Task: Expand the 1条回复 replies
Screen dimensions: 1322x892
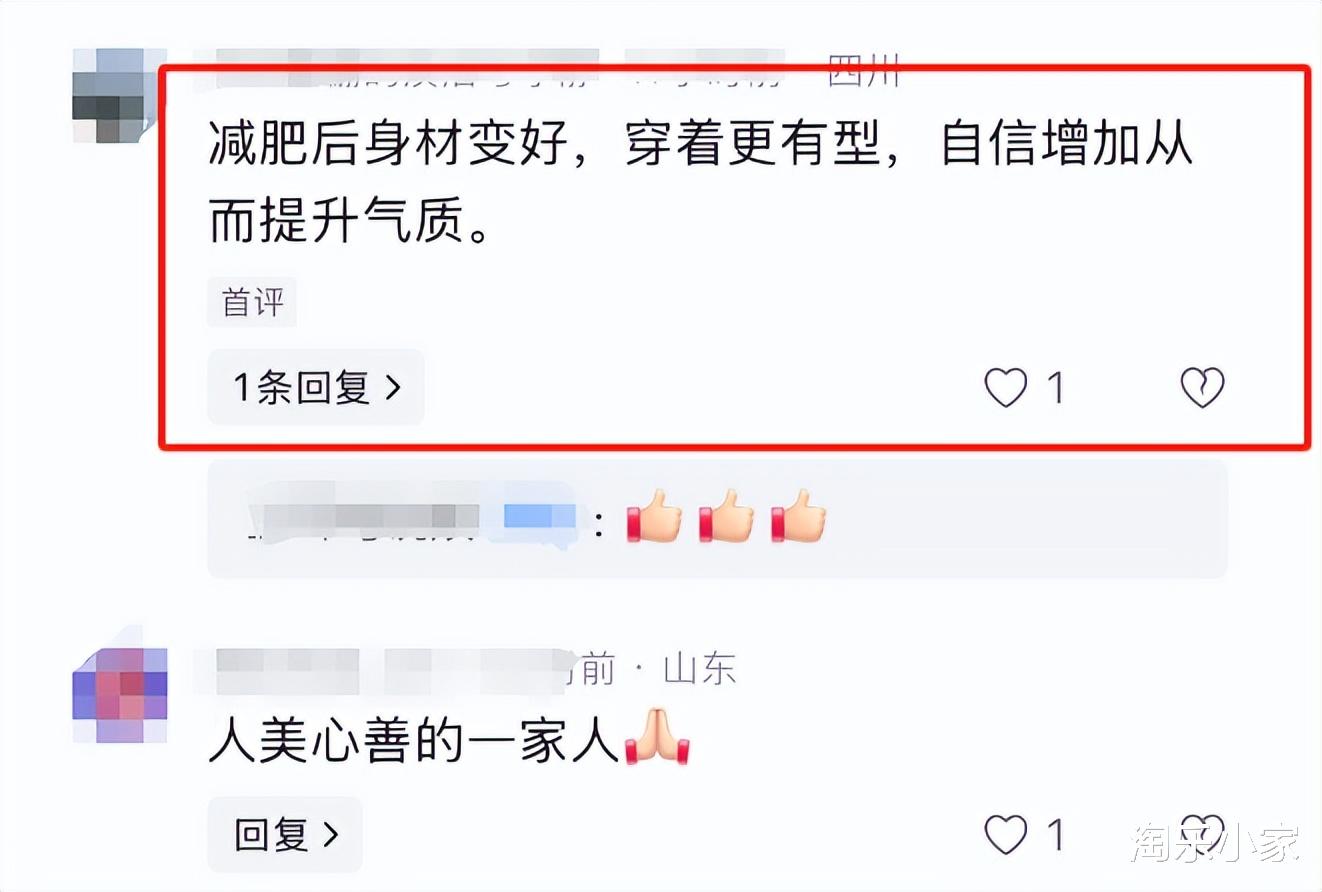Action: pos(315,387)
